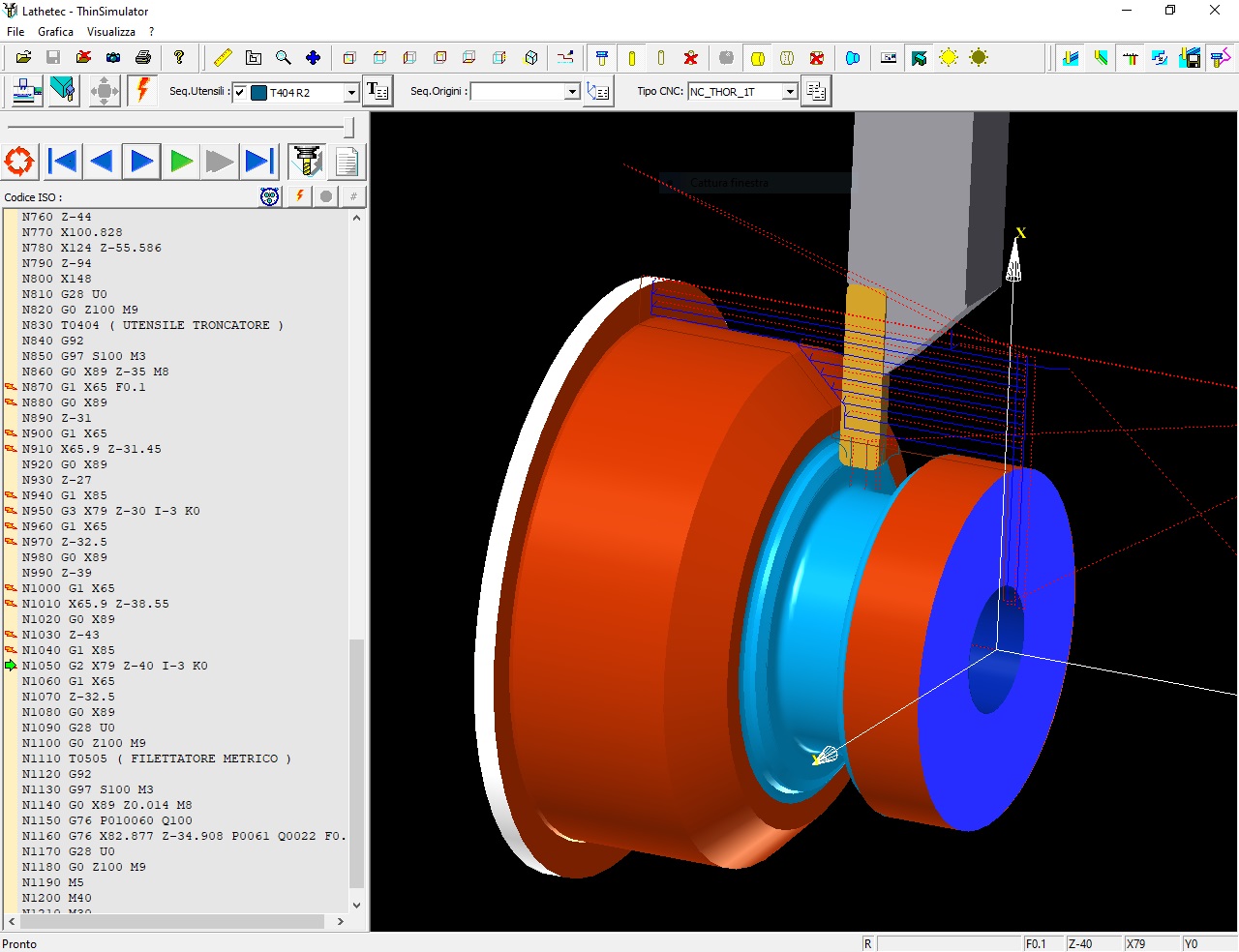Screen dimensions: 1239x952
Task: Select line N830 T0404 UTENSILE TRONCATORE
Action: [x=153, y=325]
